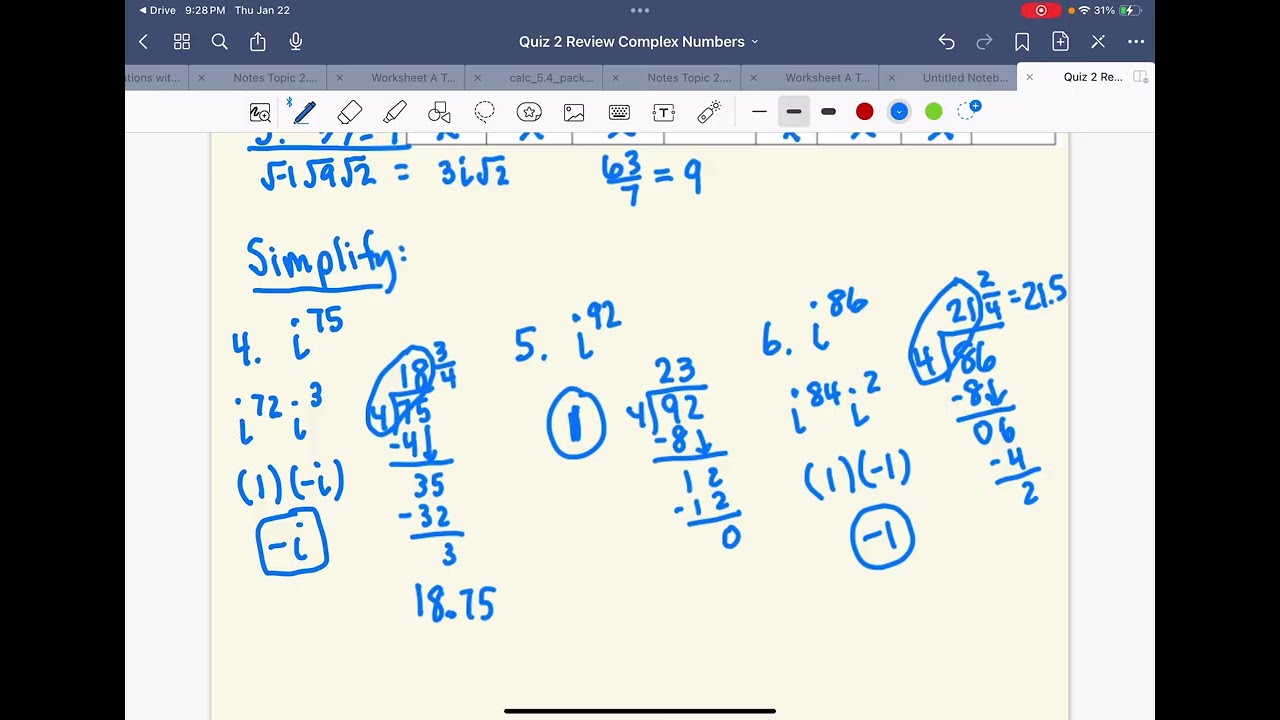Add a new custom pen color

click(969, 111)
